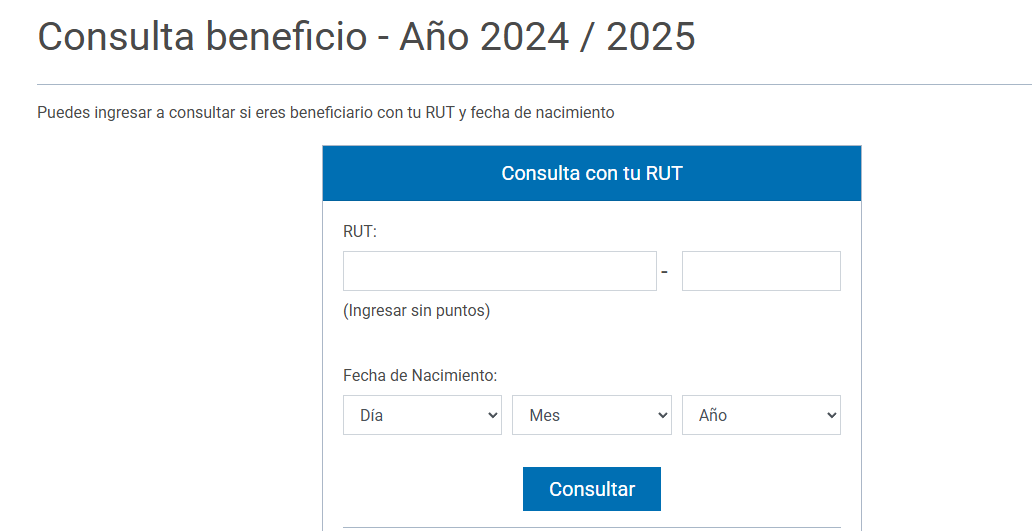
Task: Click the RUT number input field
Action: 499,271
